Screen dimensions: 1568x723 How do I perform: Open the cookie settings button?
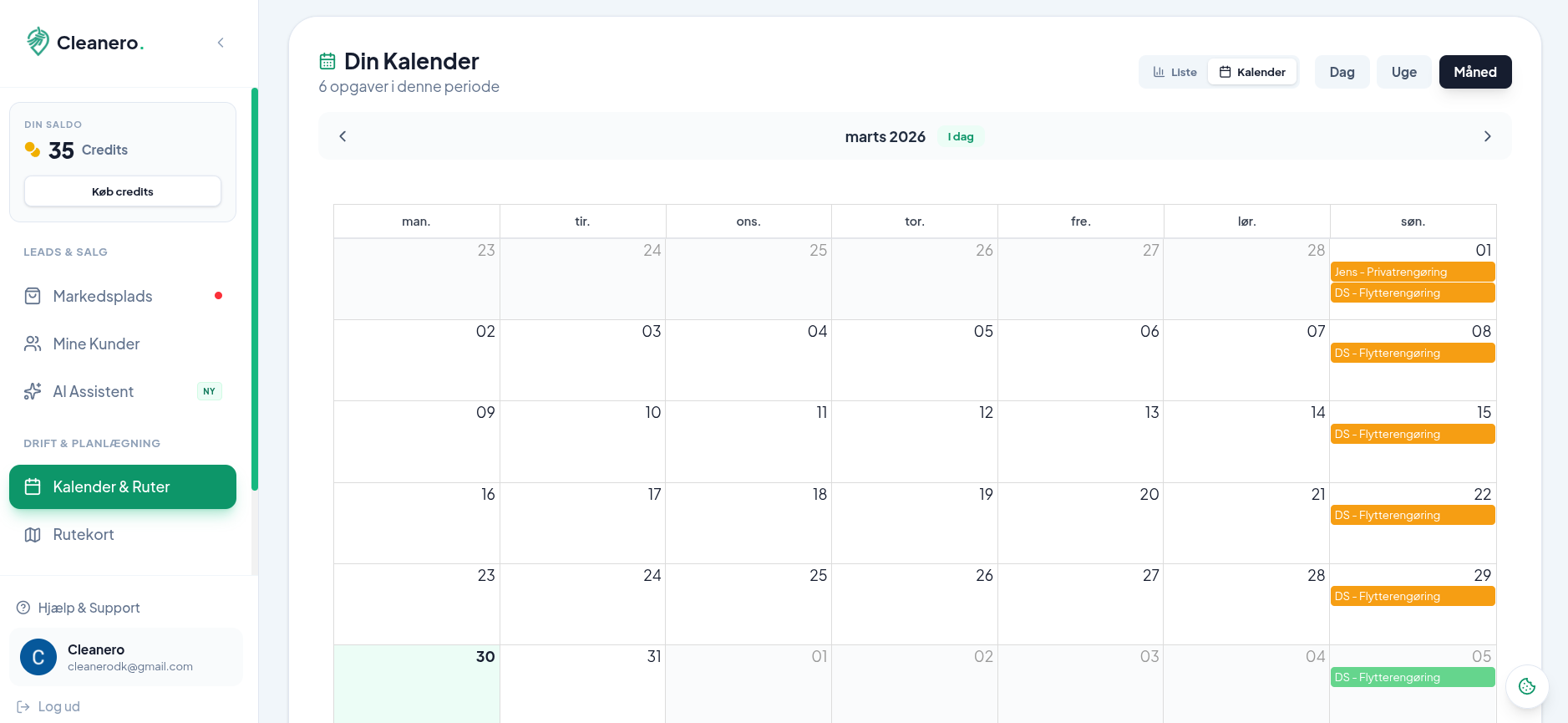pos(1526,686)
